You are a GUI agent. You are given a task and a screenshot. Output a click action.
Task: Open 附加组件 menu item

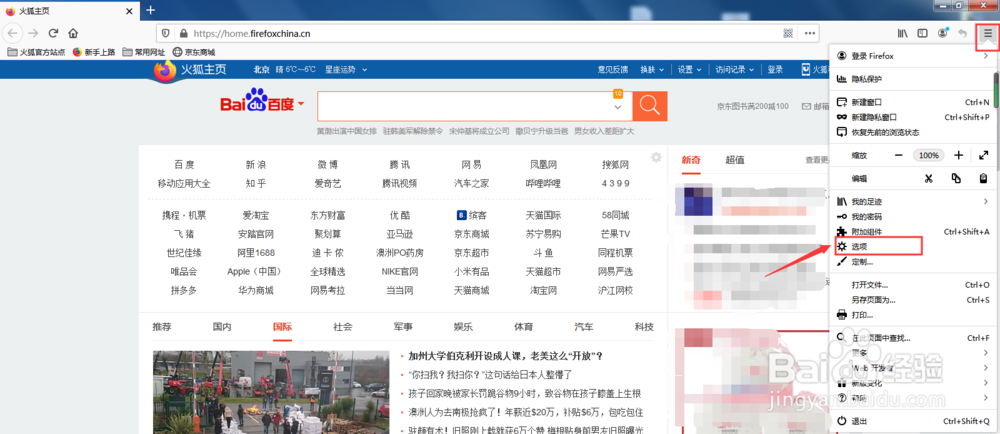(x=913, y=231)
